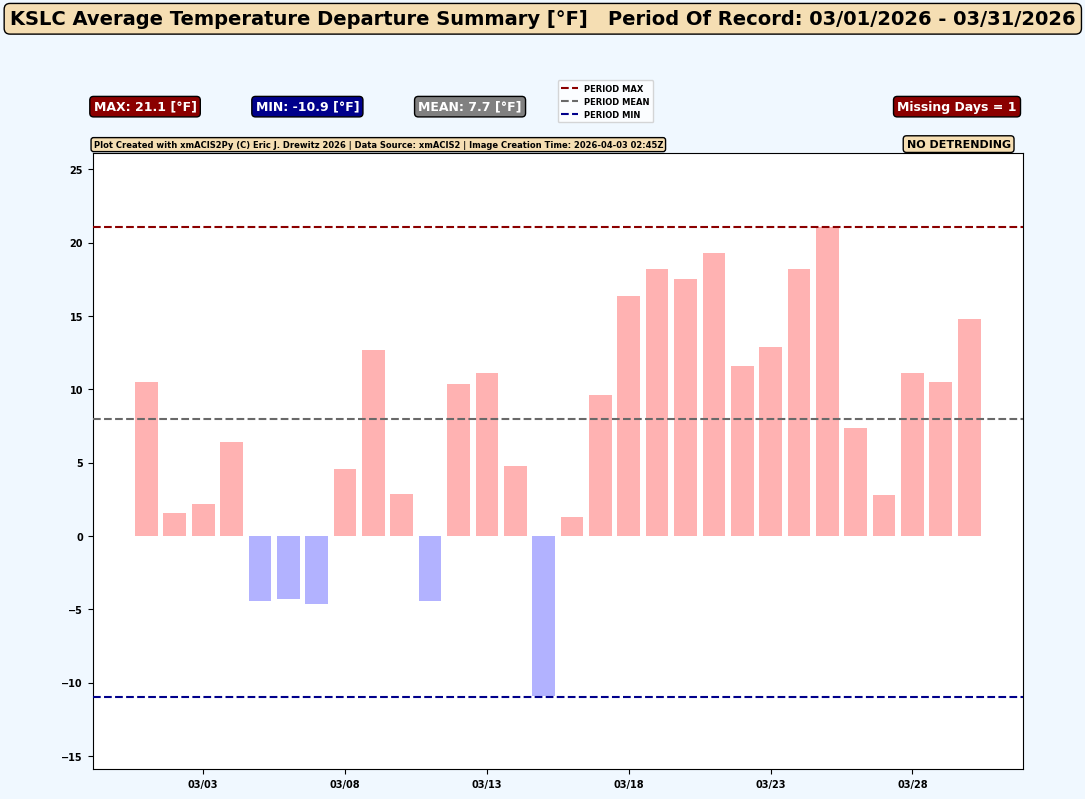Click the KSLC Average Temperature Departure Summary title
Screen dimensions: 1085x799
[542, 18]
